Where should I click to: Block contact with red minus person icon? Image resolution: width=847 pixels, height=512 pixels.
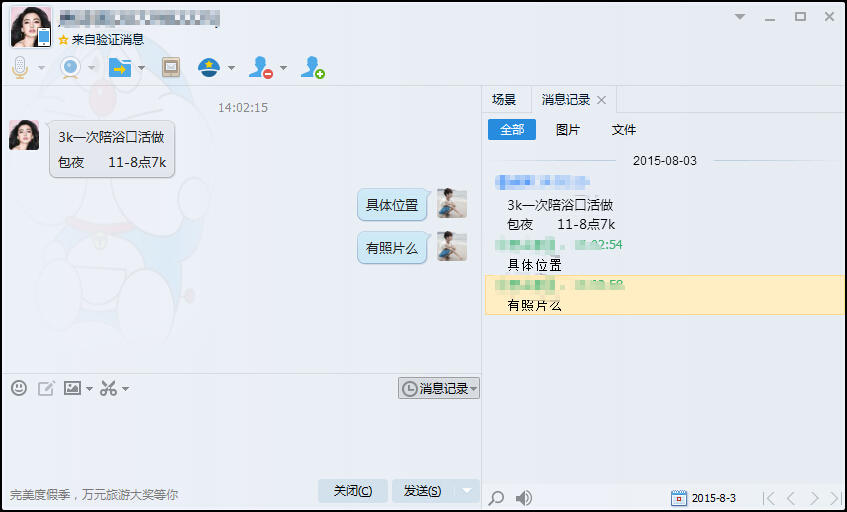point(260,68)
